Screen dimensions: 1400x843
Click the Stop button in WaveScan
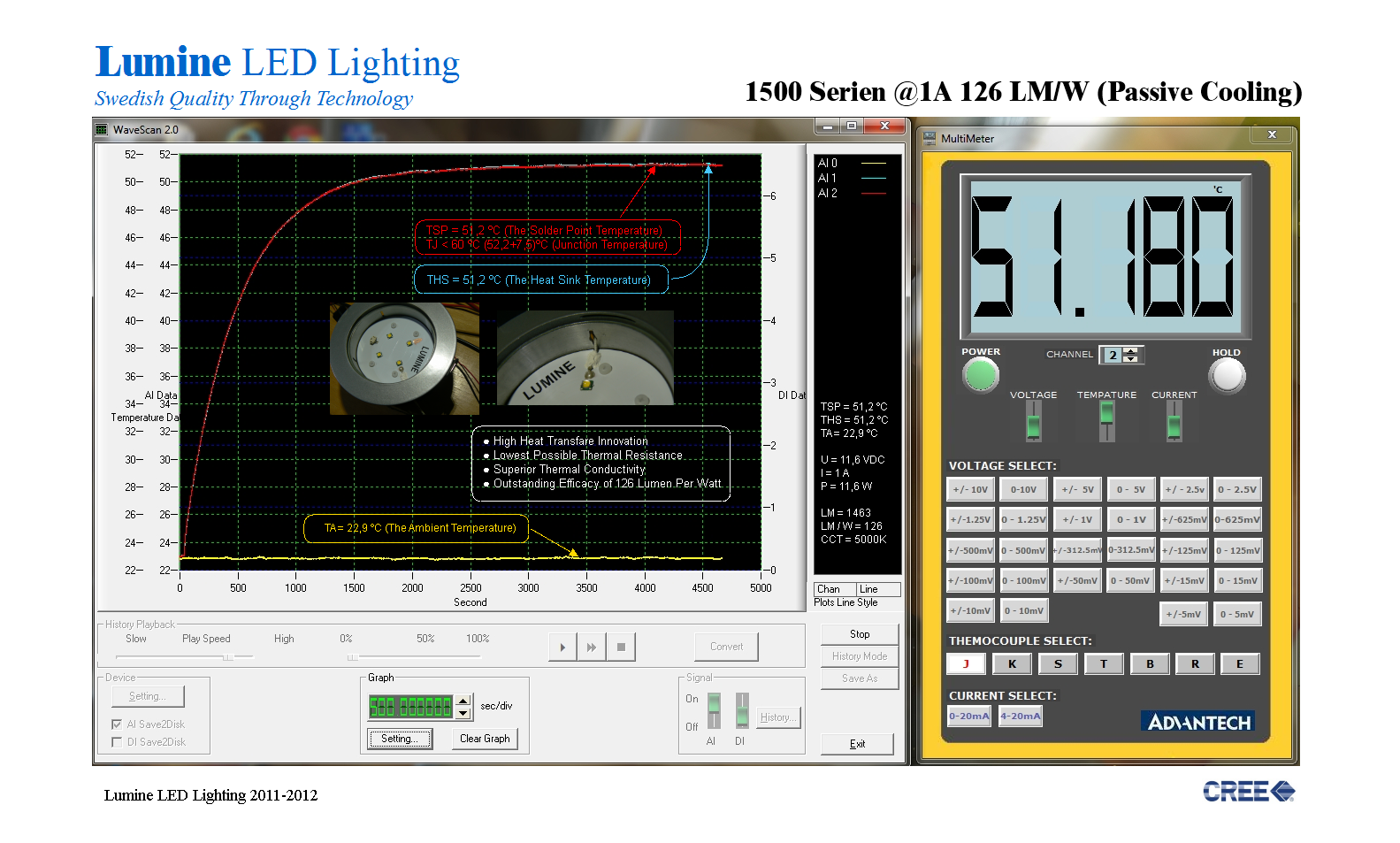tap(860, 634)
